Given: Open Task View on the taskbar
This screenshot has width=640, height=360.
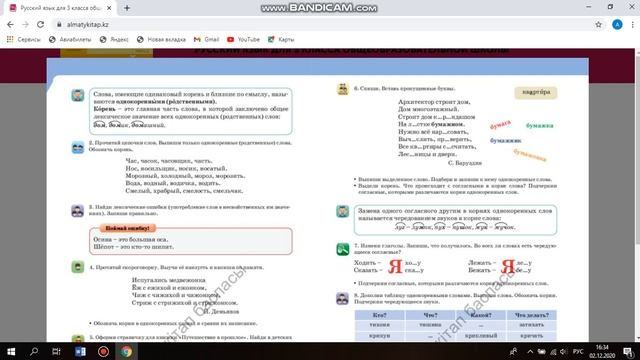Looking at the screenshot, I should [x=56, y=351].
